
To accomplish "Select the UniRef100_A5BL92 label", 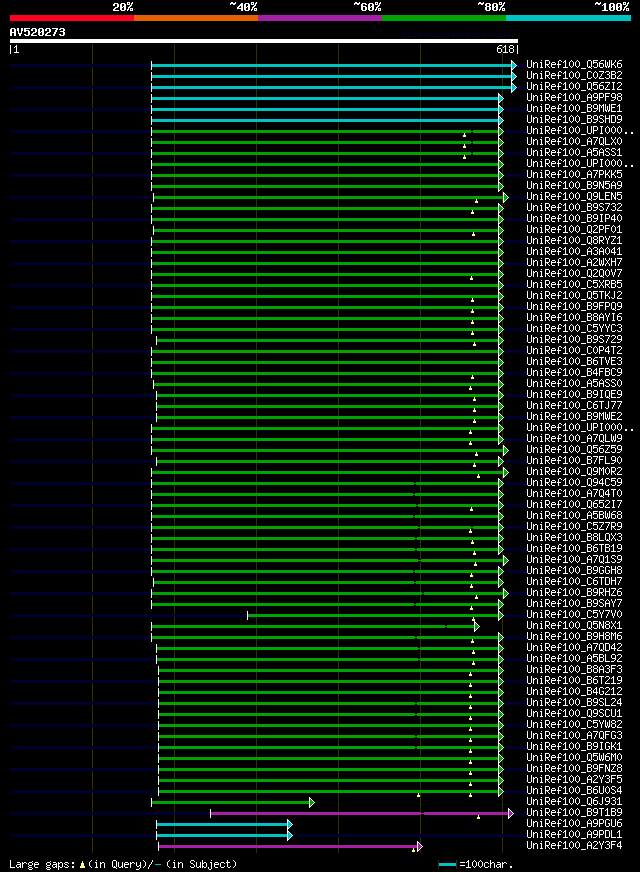I will click(574, 658).
